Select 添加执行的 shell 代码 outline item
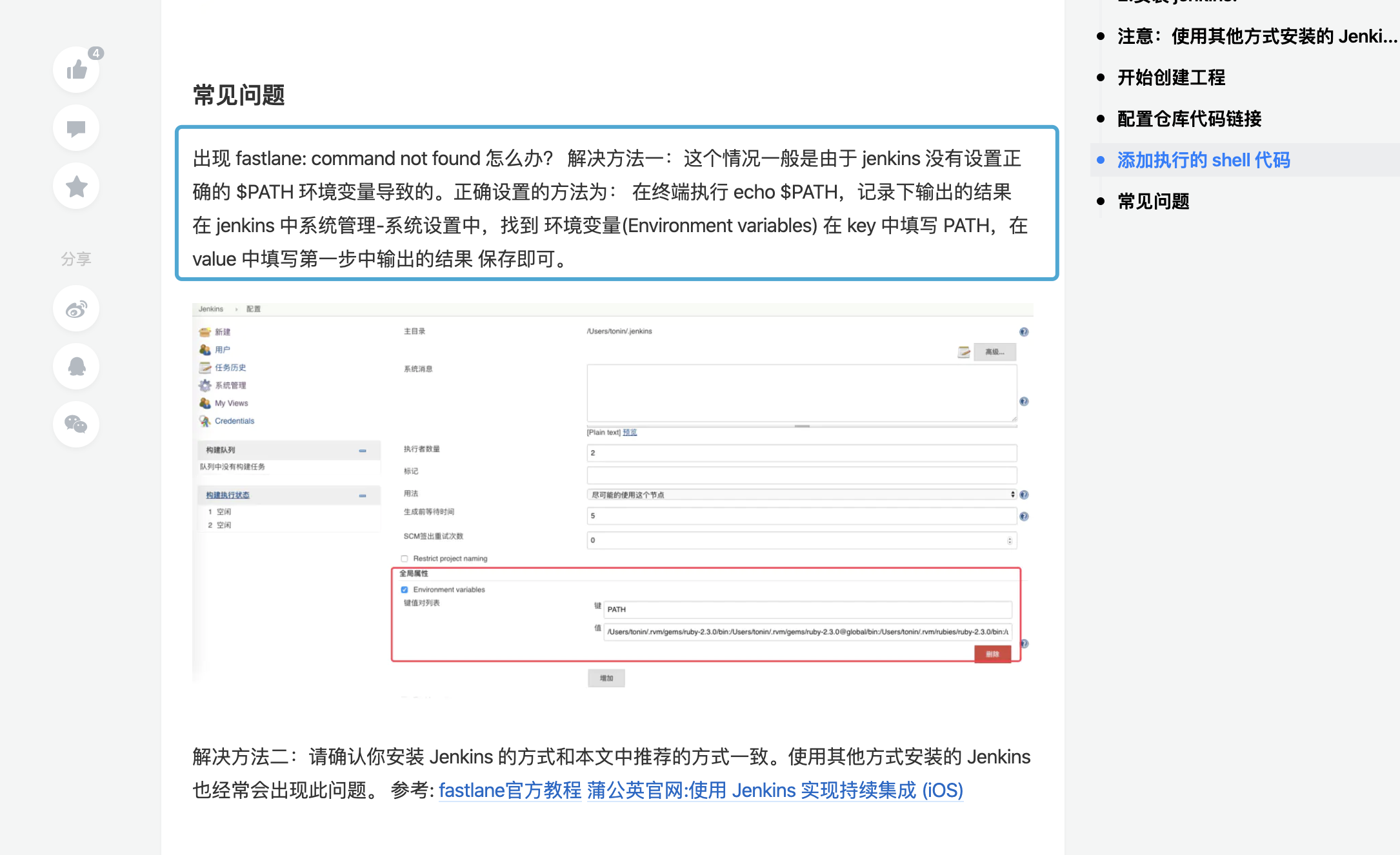 1203,160
